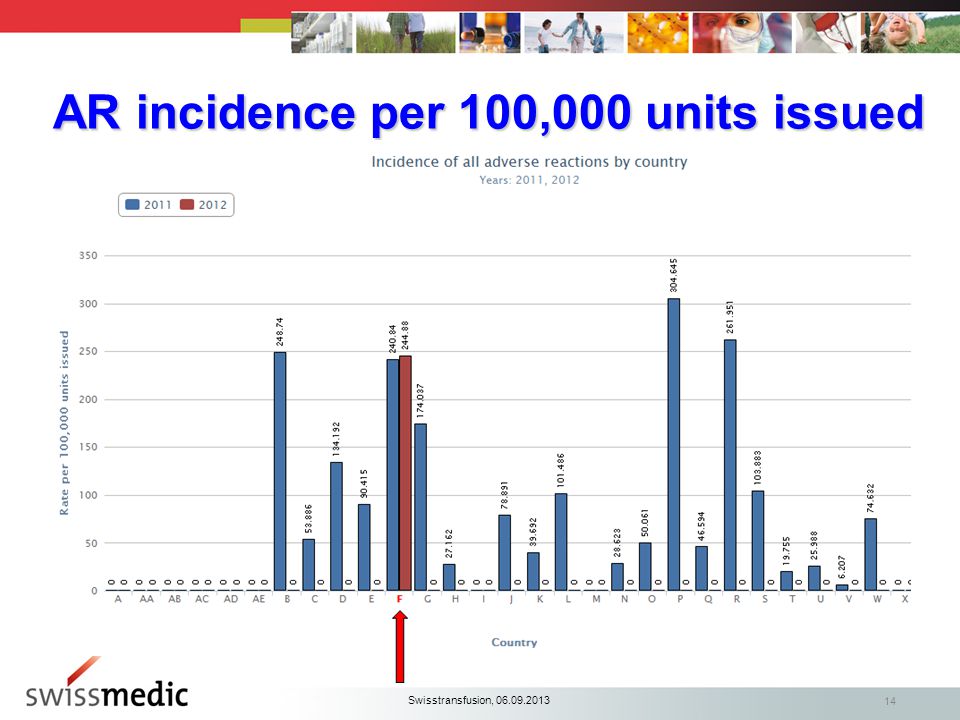Click the x-axis title Country

(514, 642)
